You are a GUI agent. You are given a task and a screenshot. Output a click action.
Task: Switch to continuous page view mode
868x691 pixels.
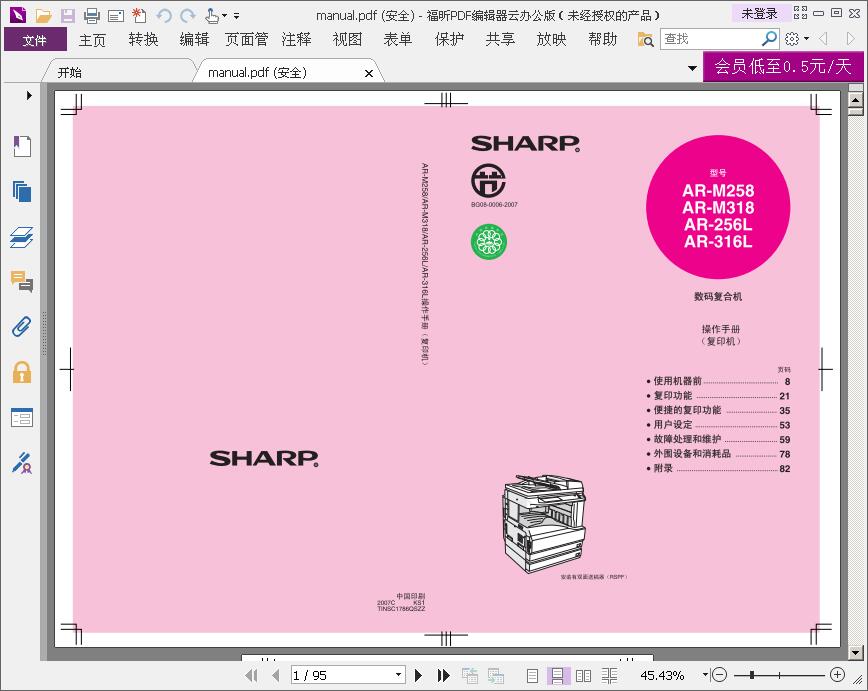point(557,675)
